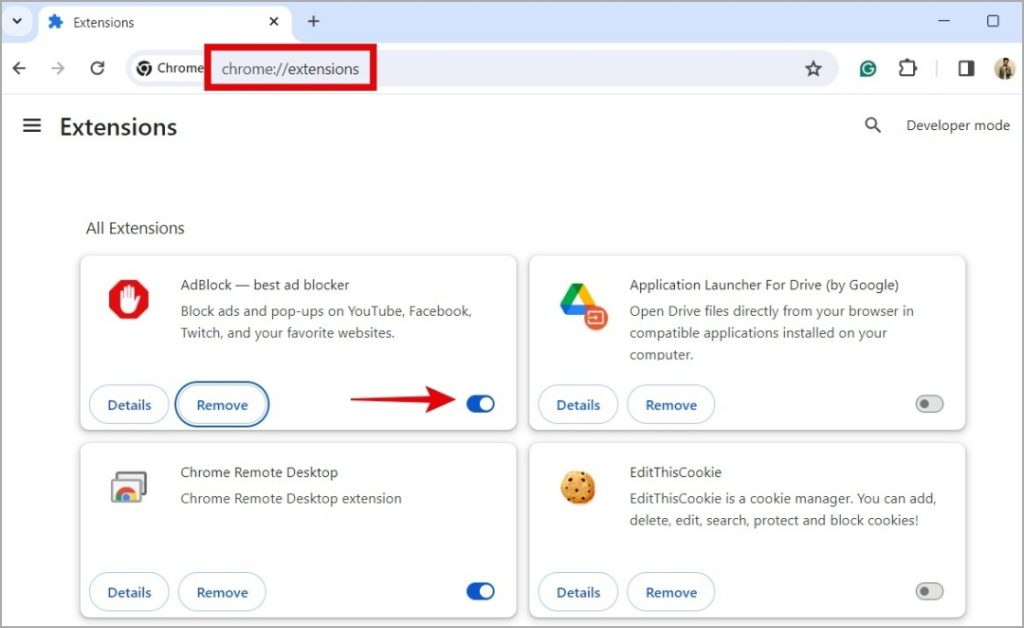This screenshot has width=1024, height=628.
Task: Go back to previous page
Action: (20, 68)
